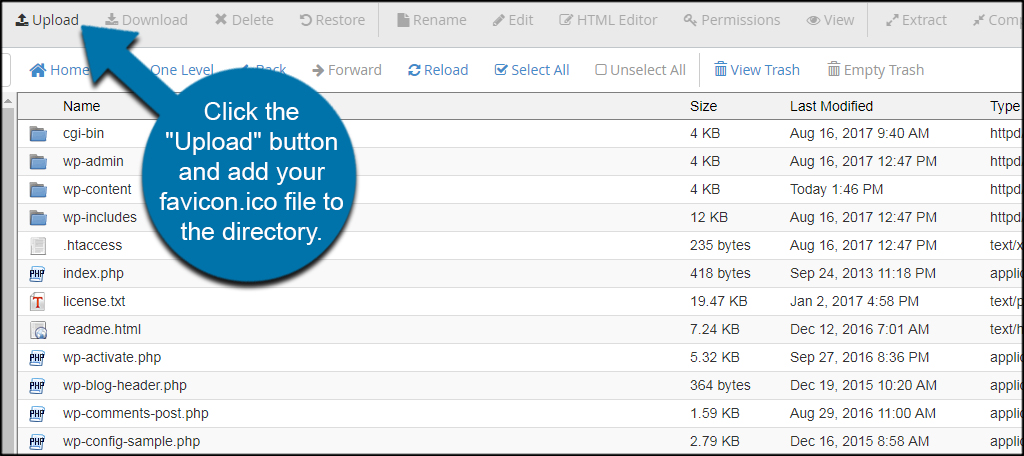The image size is (1024, 456).
Task: Click the Dec 12, 2016 7:01 AM date
Action: click(859, 330)
